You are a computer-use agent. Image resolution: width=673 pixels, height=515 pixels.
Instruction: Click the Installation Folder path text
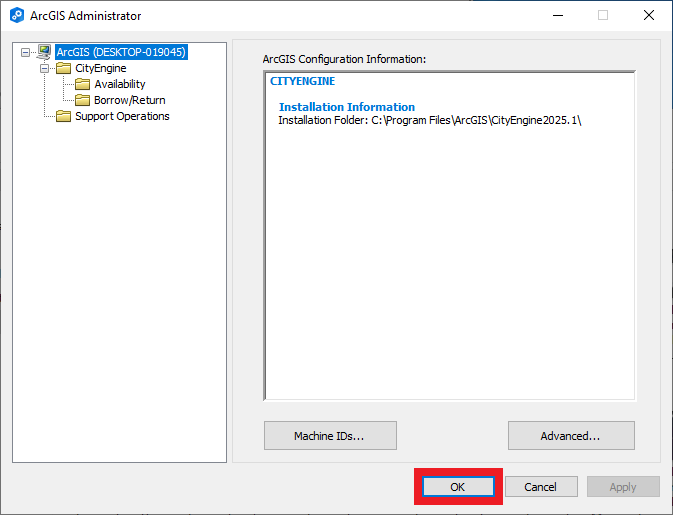click(430, 120)
